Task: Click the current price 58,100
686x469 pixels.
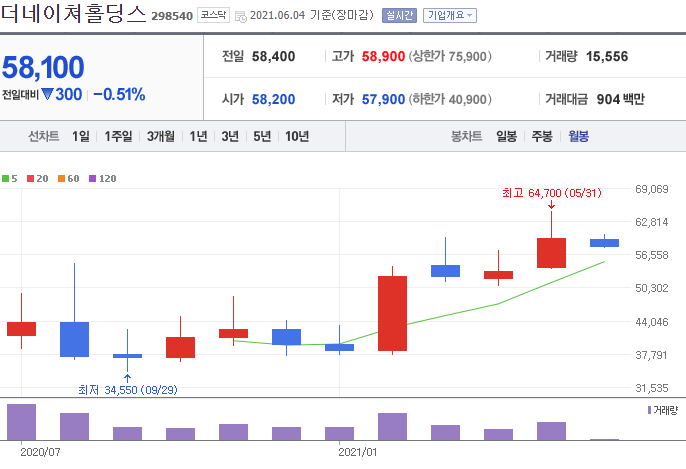Action: pyautogui.click(x=43, y=67)
